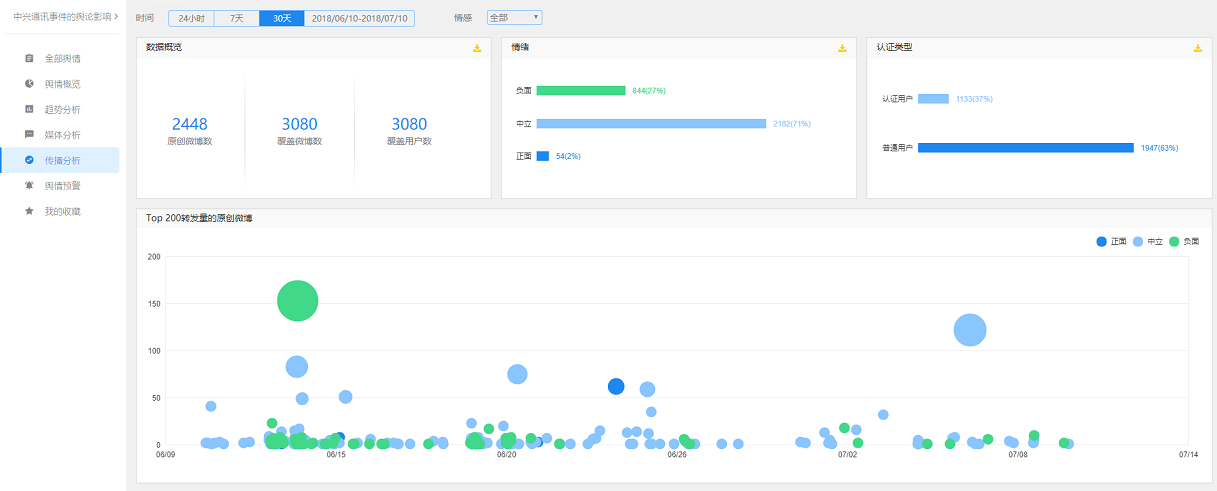1217x491 pixels.
Task: Click the 情绪 panel download icon
Action: 842,48
